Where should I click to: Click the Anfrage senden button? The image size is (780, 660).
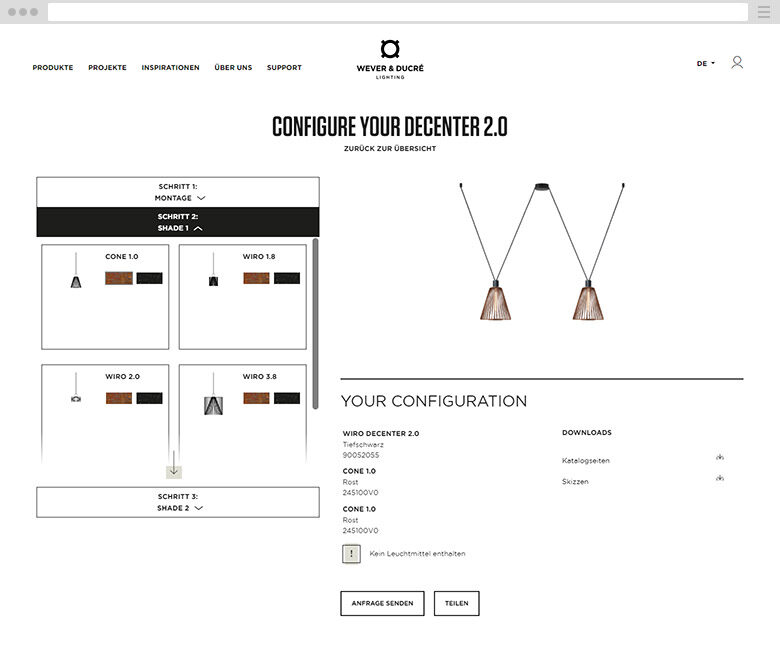tap(382, 603)
